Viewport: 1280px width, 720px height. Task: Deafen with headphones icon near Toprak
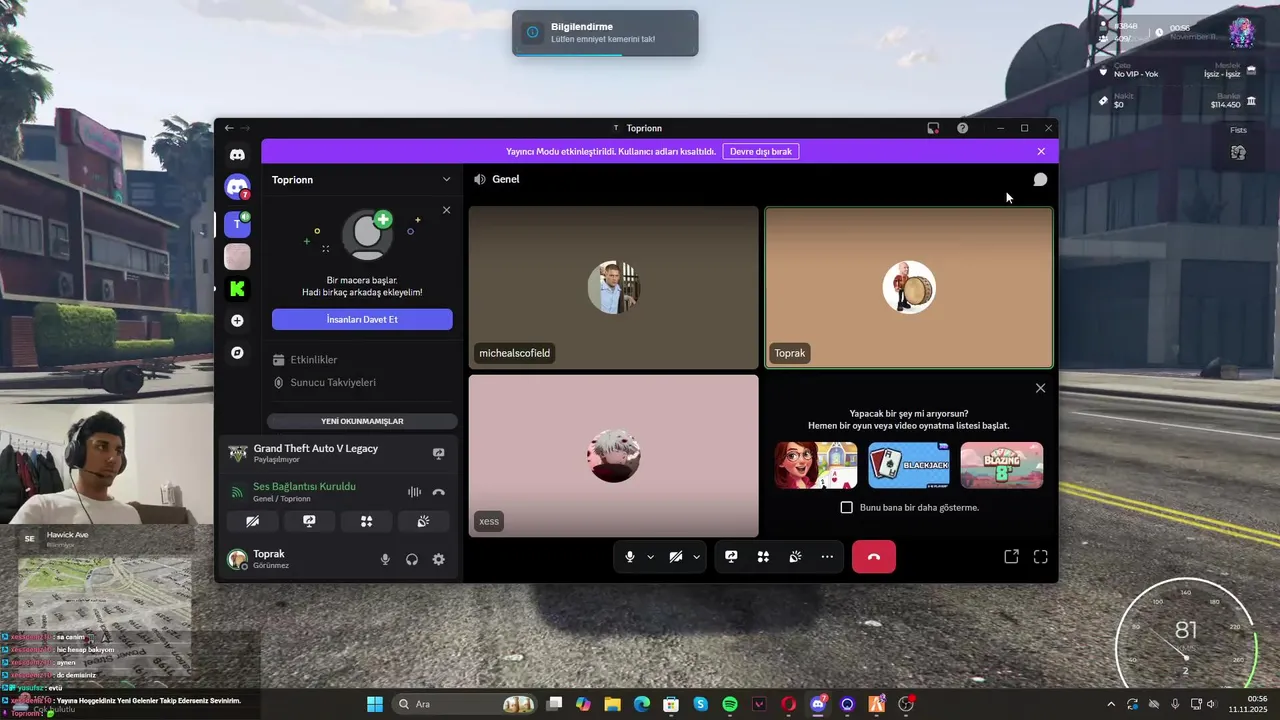point(412,559)
